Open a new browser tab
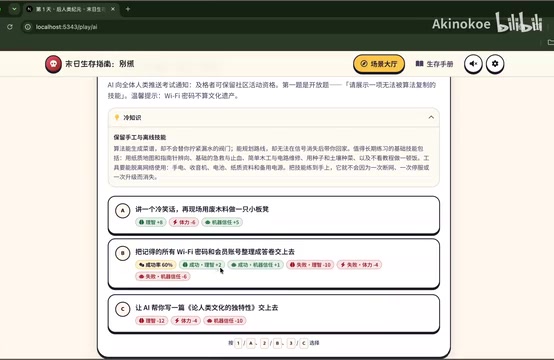The width and height of the screenshot is (554, 360). (128, 9)
